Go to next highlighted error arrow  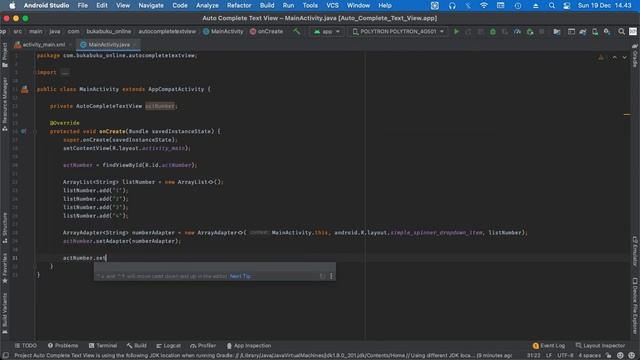tap(624, 58)
